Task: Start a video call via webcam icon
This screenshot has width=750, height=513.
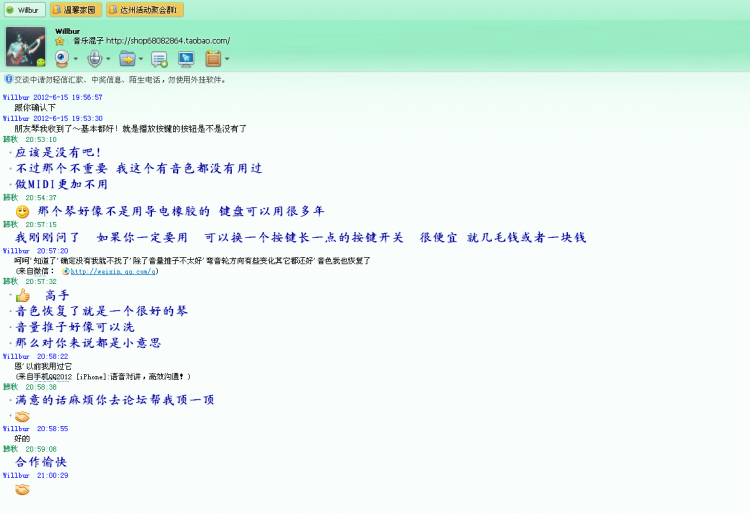Action: (x=62, y=59)
